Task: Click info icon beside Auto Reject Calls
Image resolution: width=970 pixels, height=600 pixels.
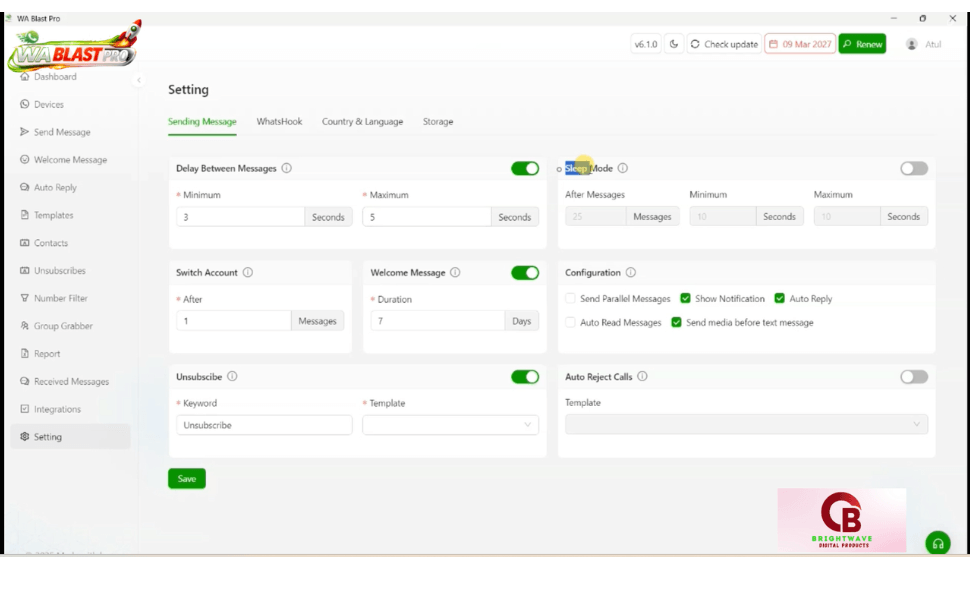Action: [642, 377]
